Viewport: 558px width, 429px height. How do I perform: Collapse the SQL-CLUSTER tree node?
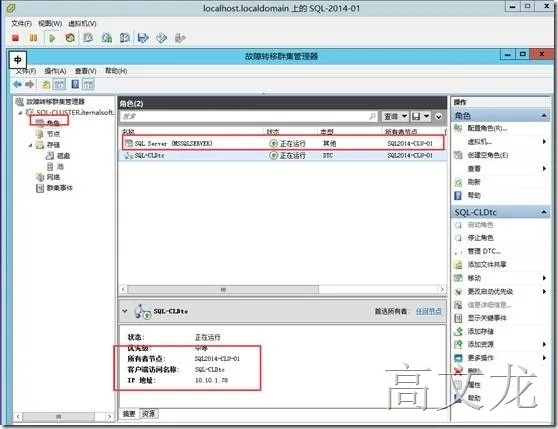[20, 112]
